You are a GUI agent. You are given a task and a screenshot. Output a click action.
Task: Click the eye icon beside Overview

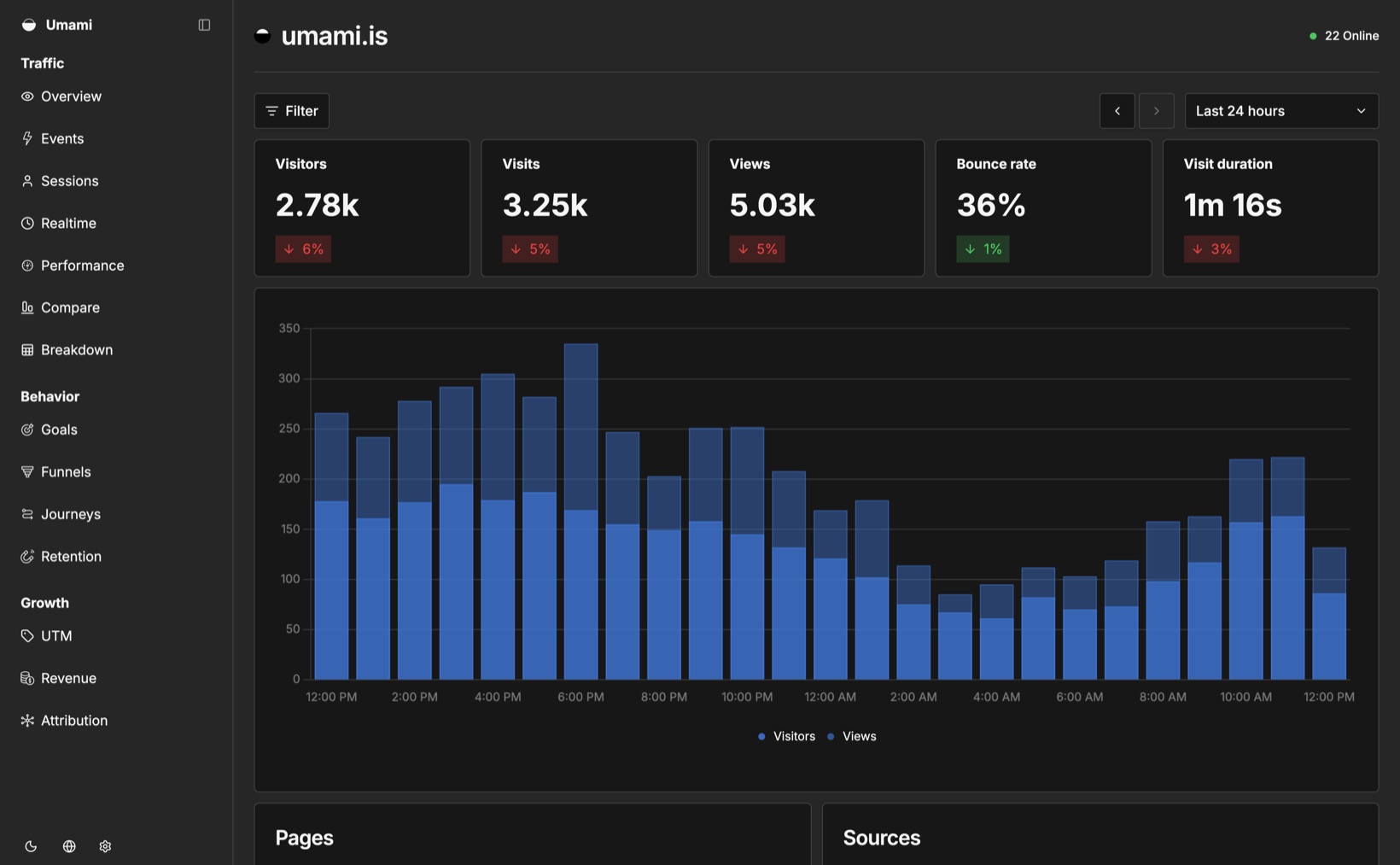[27, 96]
